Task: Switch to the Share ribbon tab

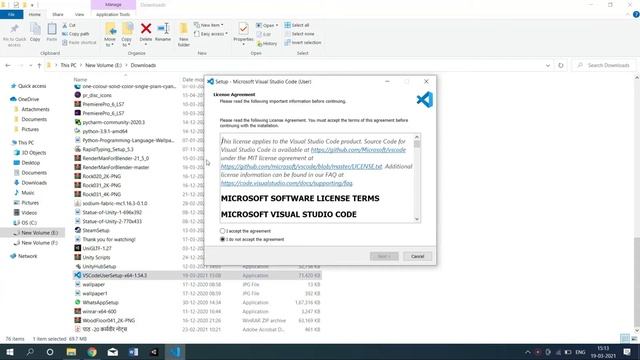Action: coord(58,14)
